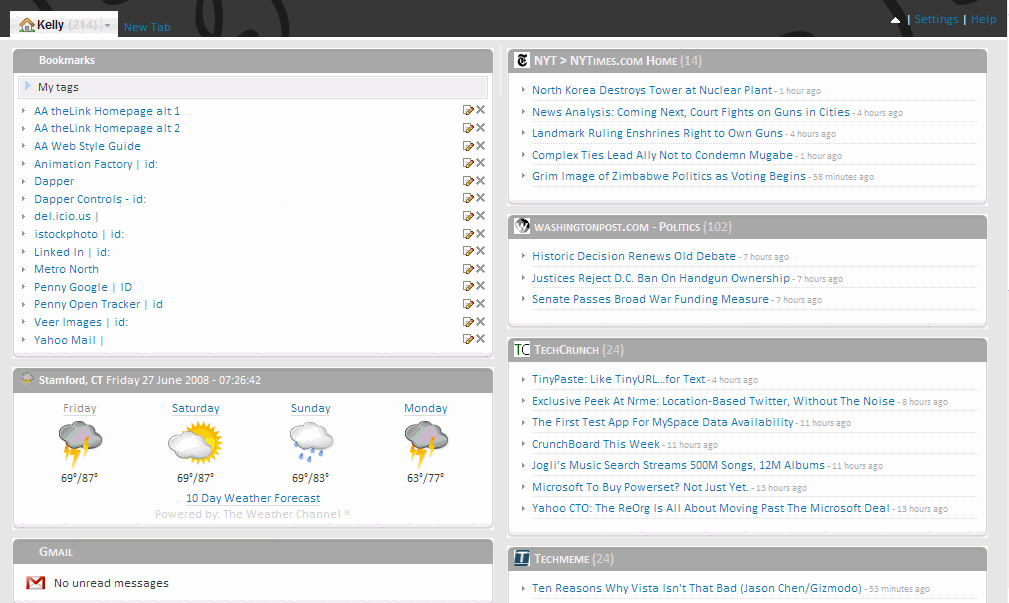Click the Washington Post logo icon
Image resolution: width=1009 pixels, height=603 pixels.
(x=522, y=227)
